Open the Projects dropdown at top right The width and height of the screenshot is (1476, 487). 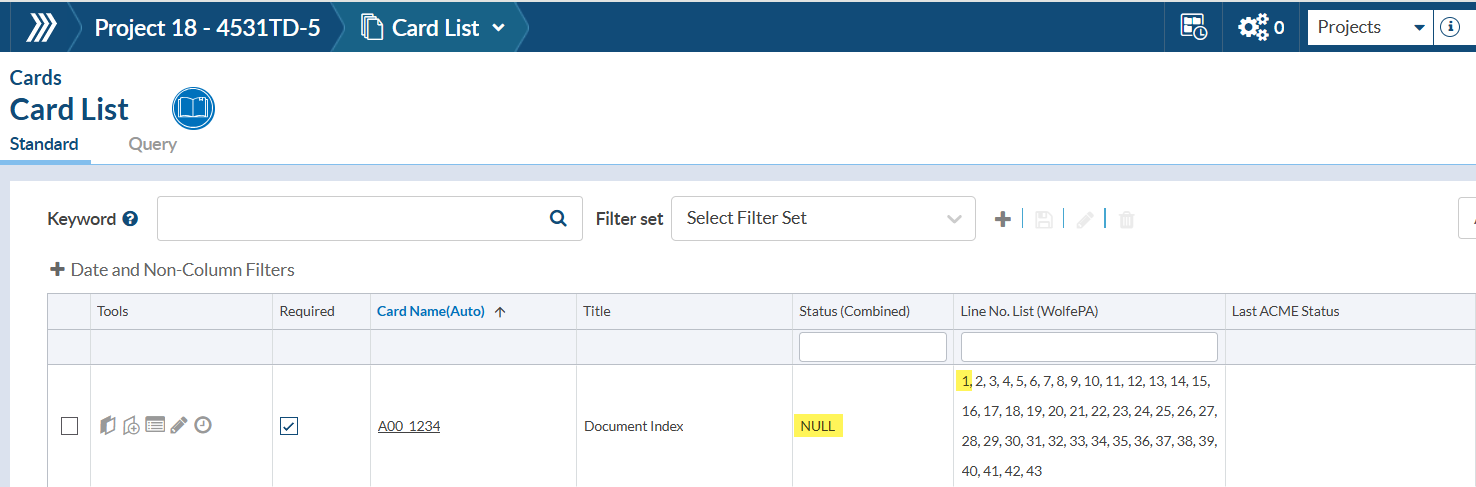(x=1370, y=27)
